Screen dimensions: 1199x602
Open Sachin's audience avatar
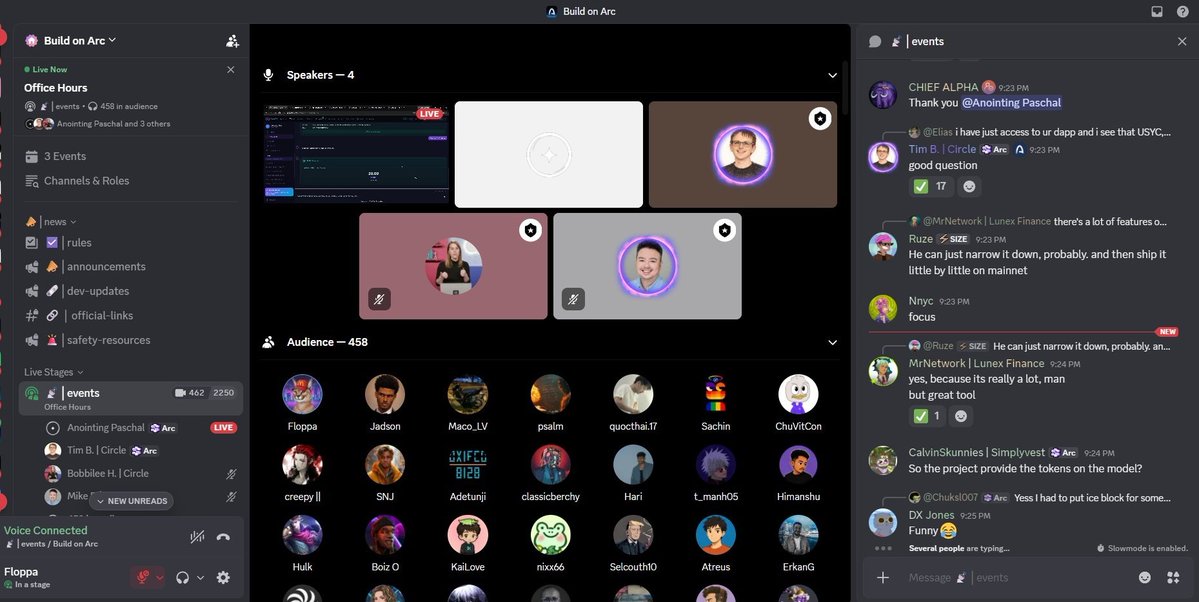(x=716, y=394)
